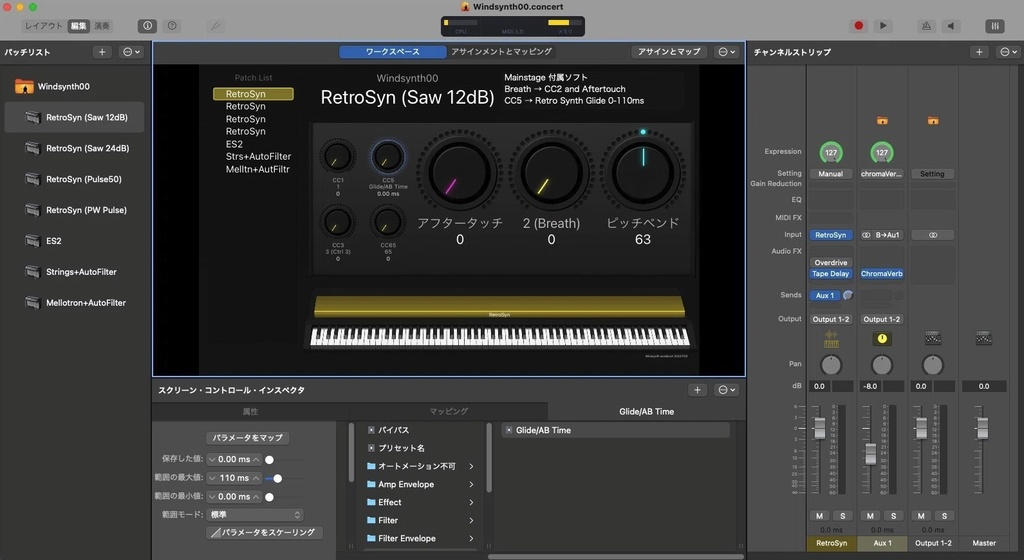
Task: Select the Windsynth00 concert folder icon
Action: 24,86
